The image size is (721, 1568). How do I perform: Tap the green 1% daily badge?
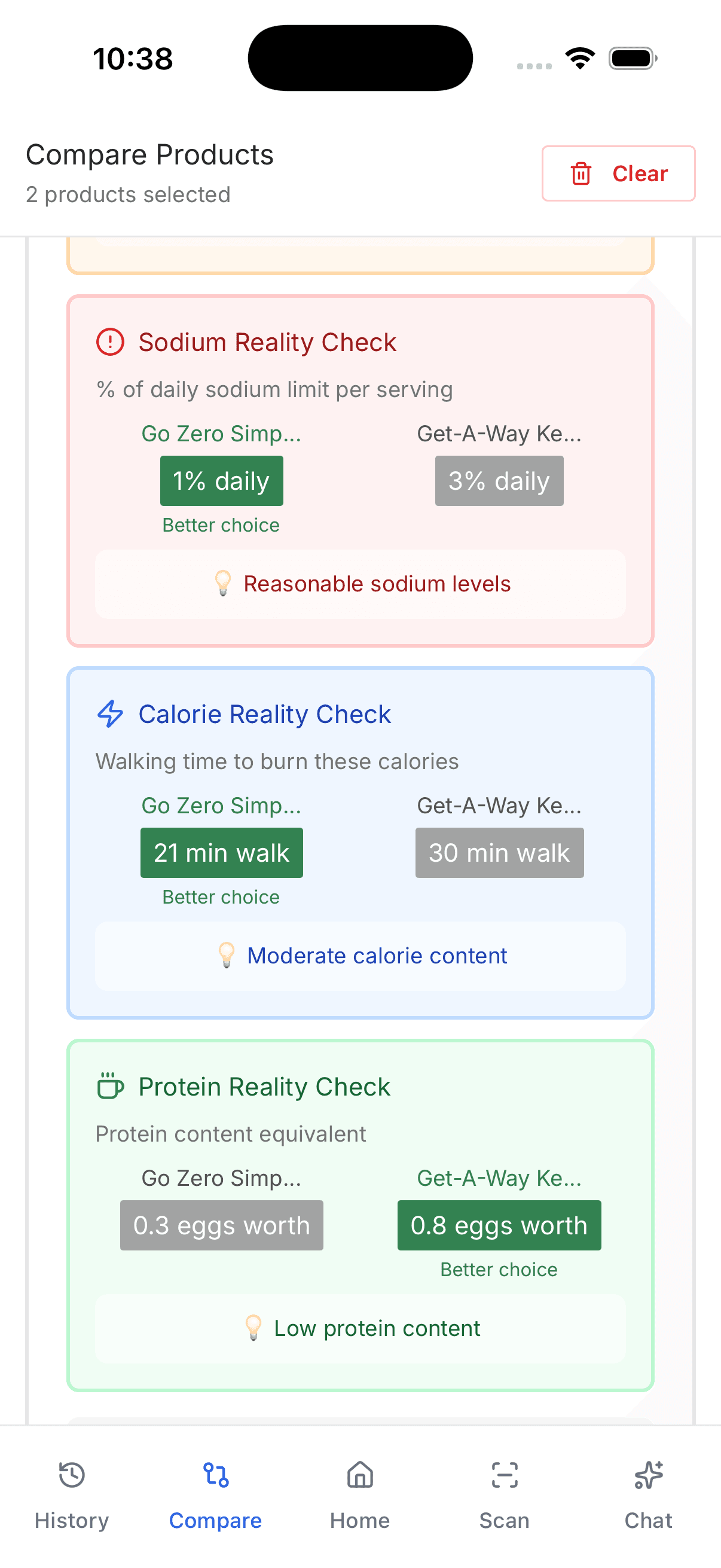pos(221,481)
